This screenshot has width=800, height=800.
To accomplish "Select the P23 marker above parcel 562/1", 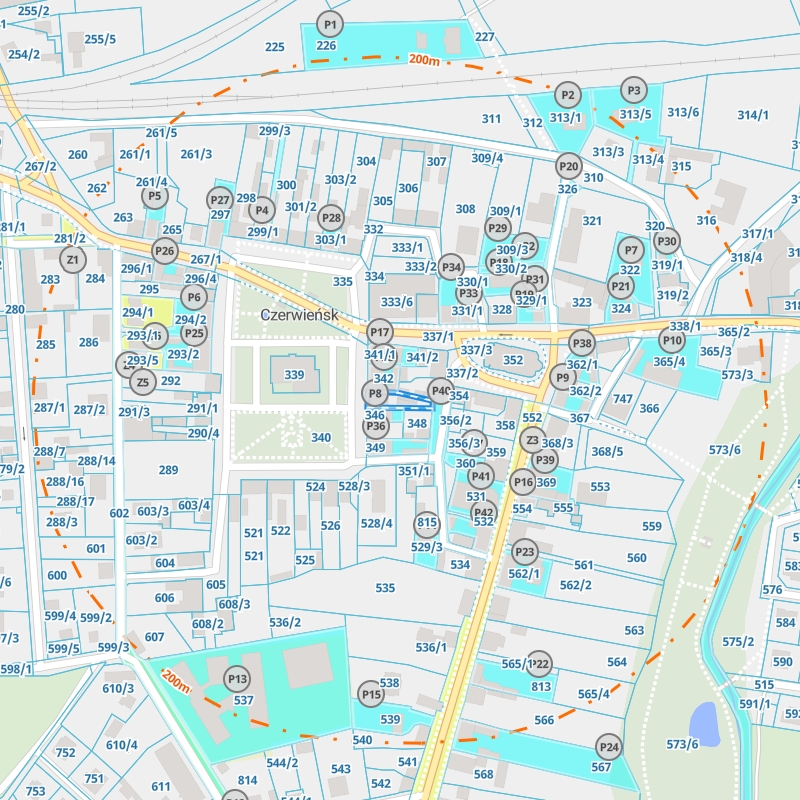I will click(524, 552).
